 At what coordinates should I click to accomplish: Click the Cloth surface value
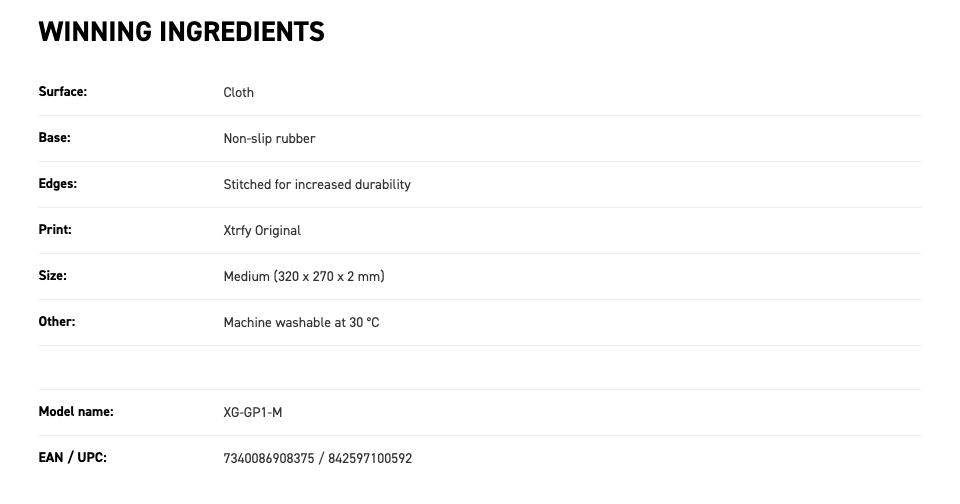[238, 92]
